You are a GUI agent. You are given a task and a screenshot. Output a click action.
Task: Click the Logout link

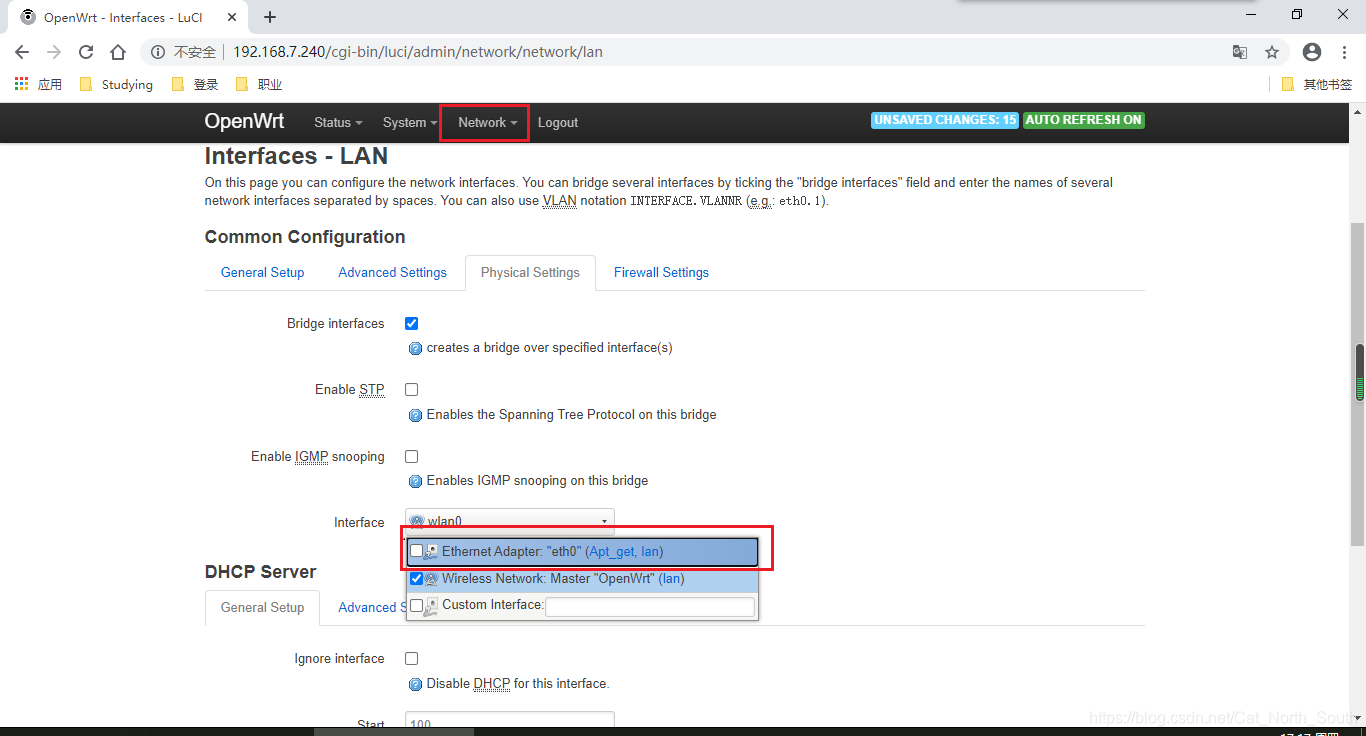tap(558, 122)
